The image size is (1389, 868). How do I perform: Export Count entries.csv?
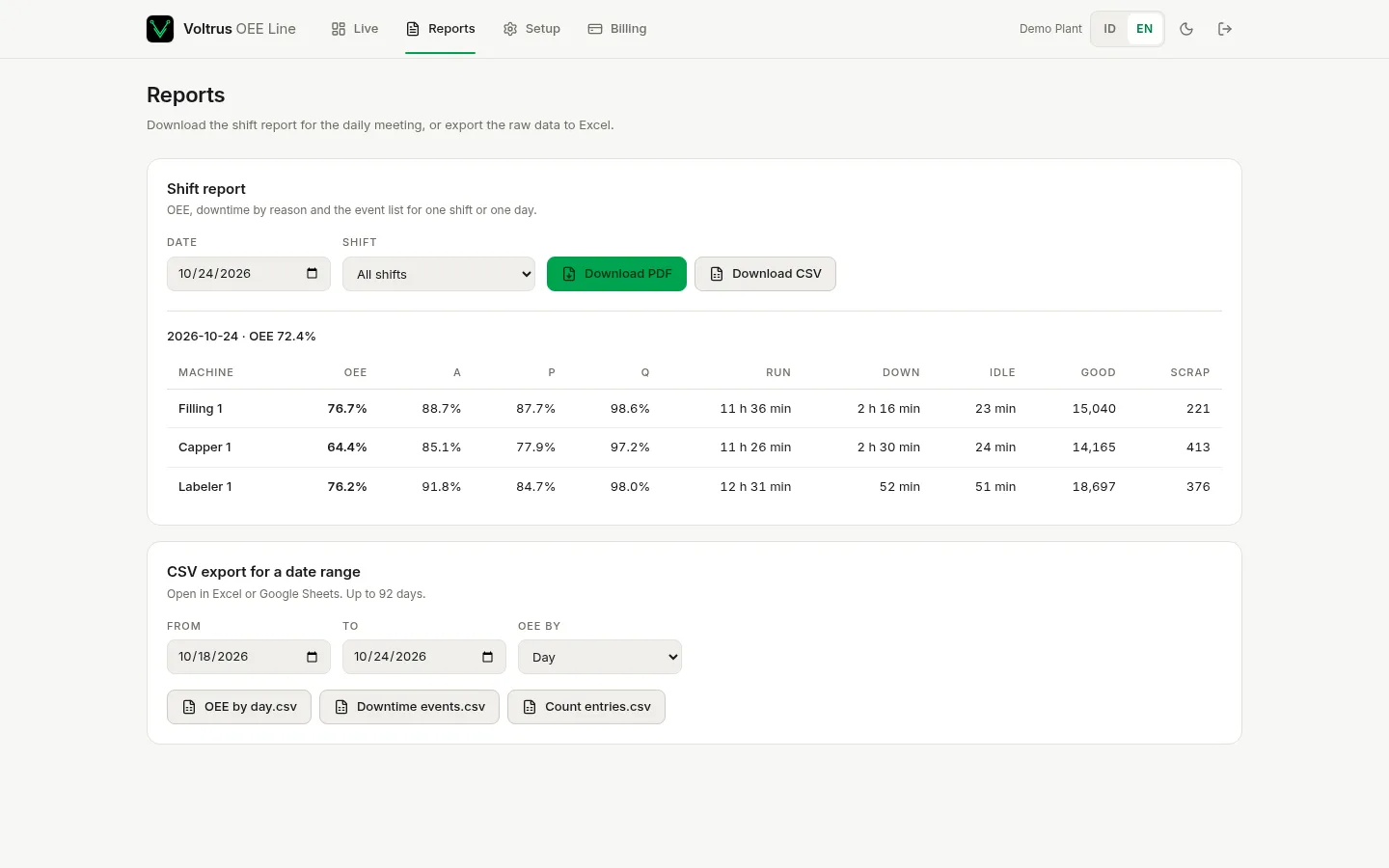click(x=586, y=707)
